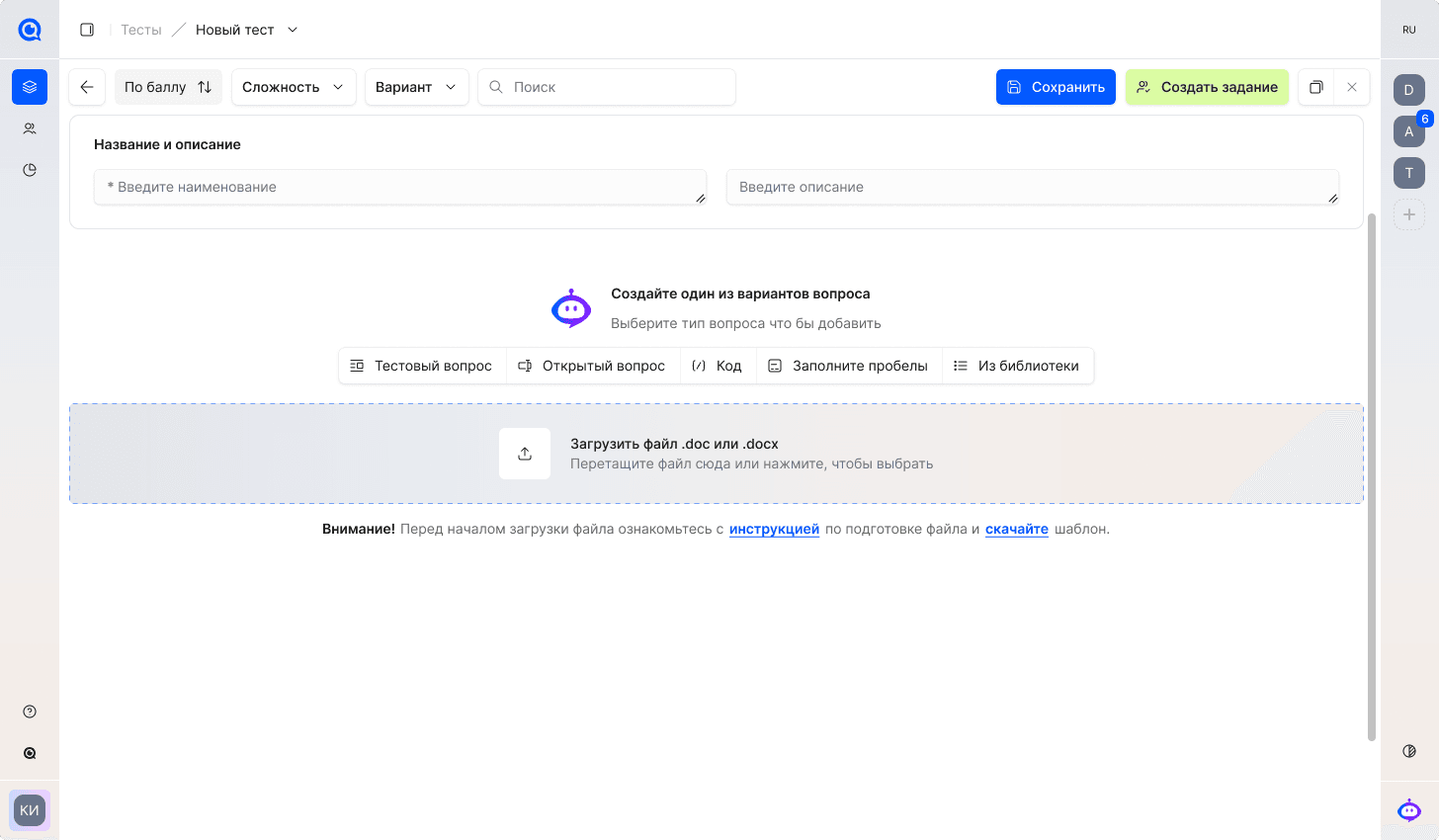The image size is (1439, 840).
Task: Click the robot mascot icon in center
Action: point(571,308)
